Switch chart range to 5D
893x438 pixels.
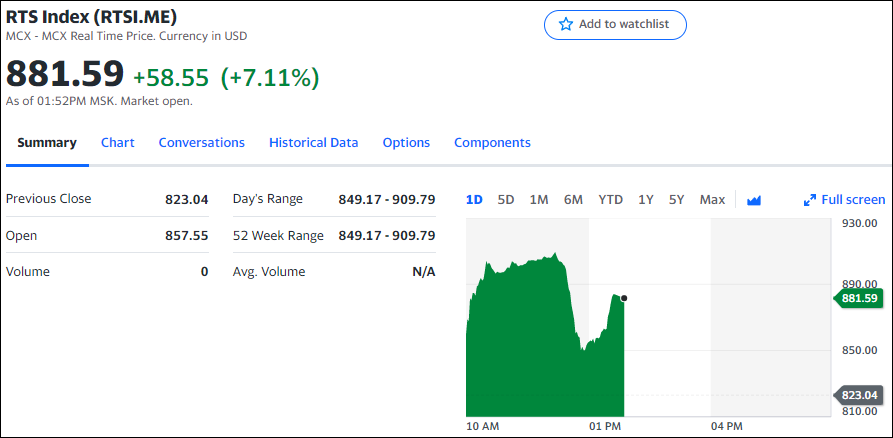(506, 200)
